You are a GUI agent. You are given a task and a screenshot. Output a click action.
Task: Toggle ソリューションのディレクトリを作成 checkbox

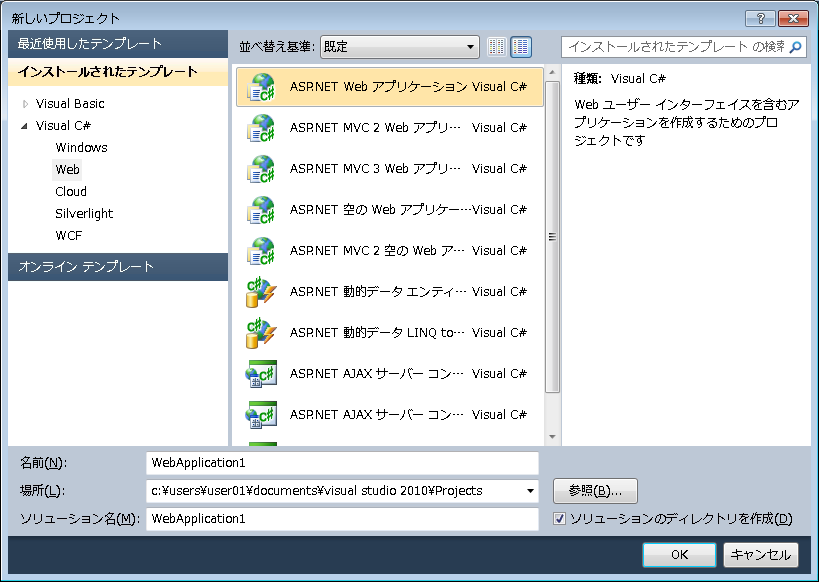tap(559, 519)
